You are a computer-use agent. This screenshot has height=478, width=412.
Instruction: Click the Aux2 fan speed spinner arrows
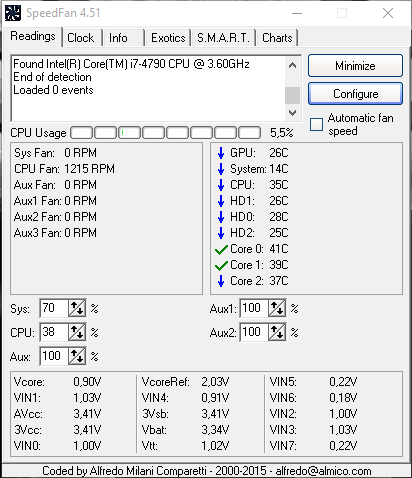pos(277,332)
